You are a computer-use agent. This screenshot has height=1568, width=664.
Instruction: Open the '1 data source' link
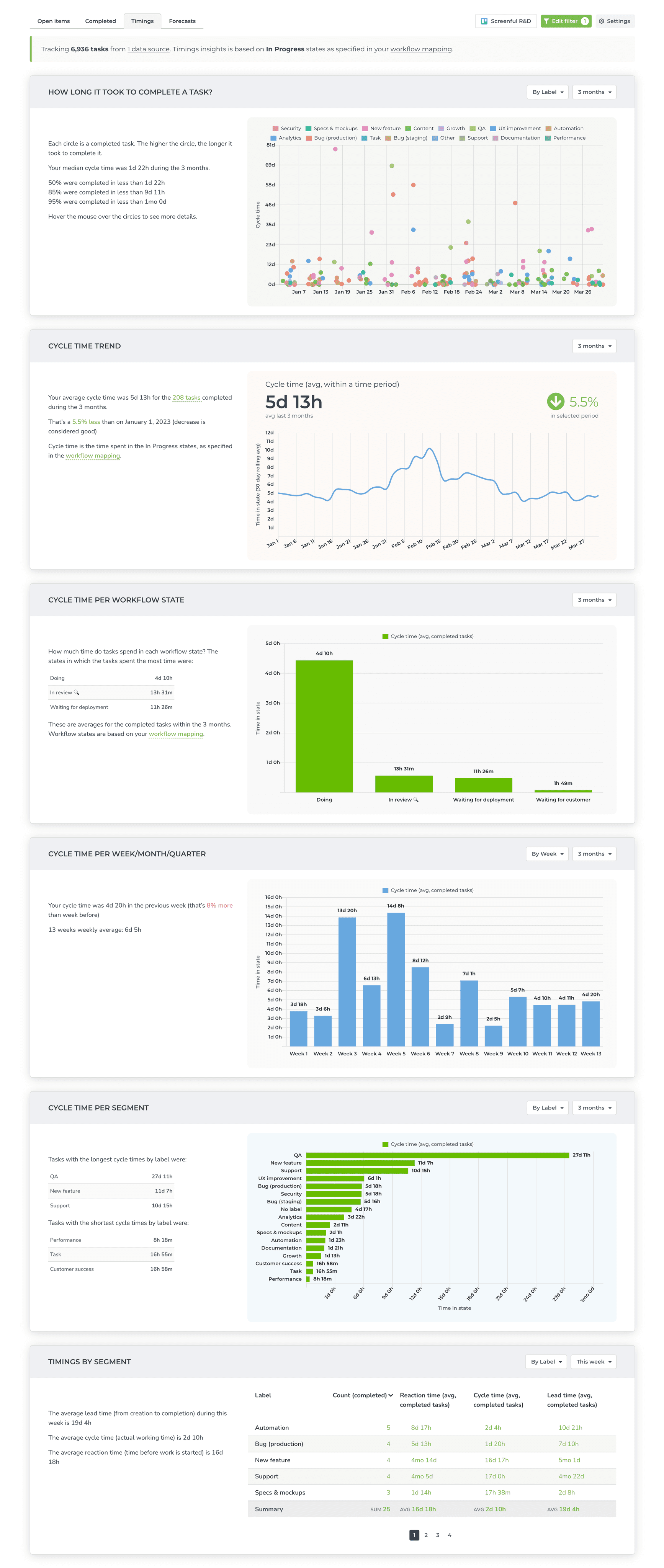pos(149,49)
